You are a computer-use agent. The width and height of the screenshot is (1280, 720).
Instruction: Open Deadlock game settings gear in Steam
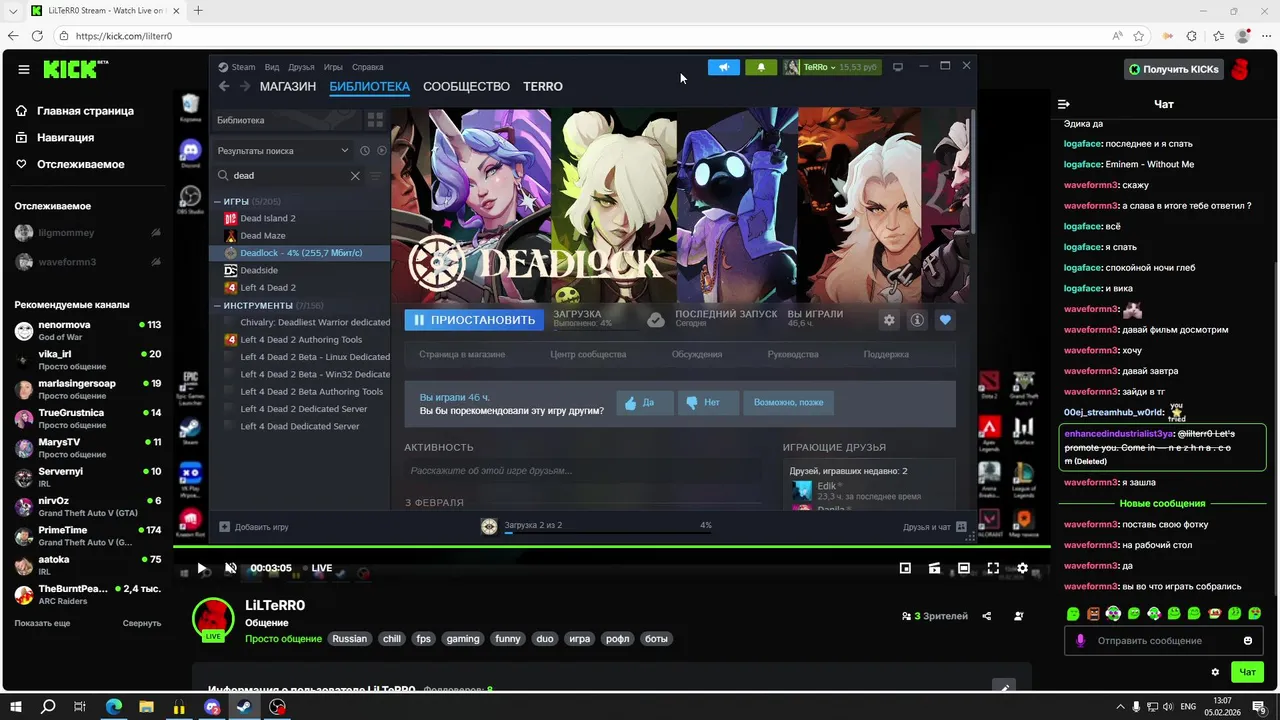[x=889, y=320]
